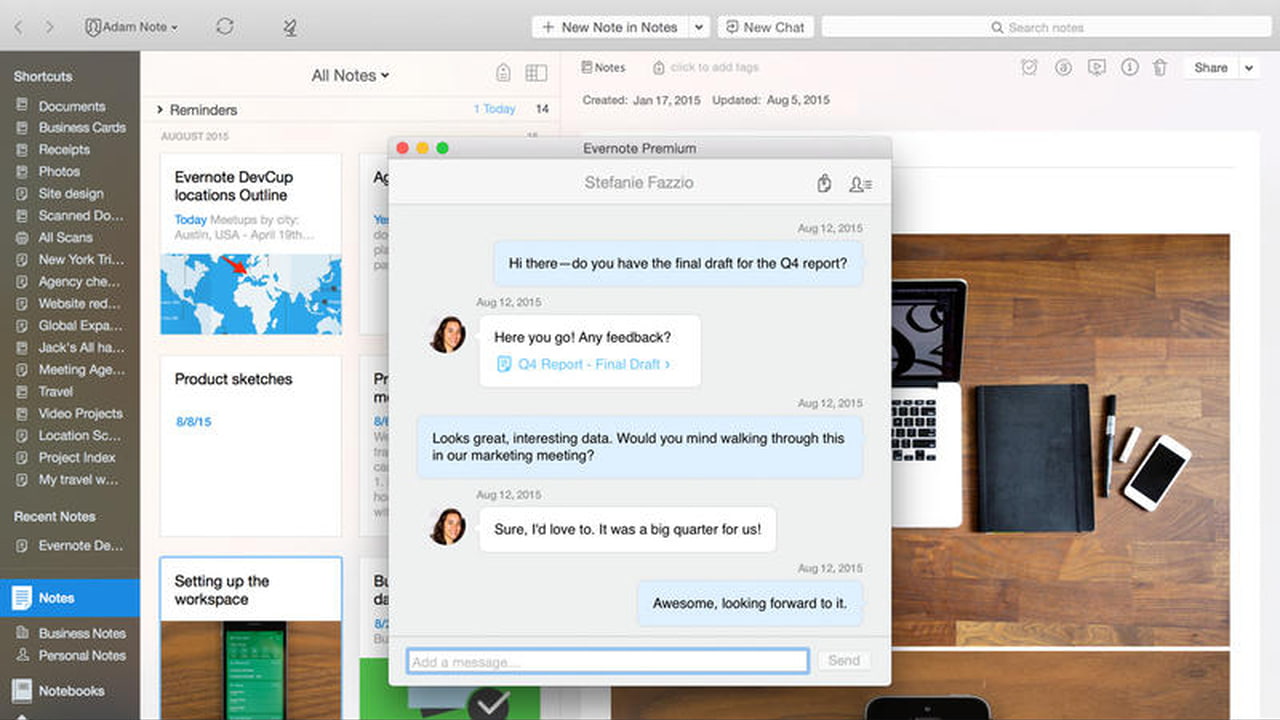Click the desk photo in the note
1280x720 pixels.
tap(1060, 440)
